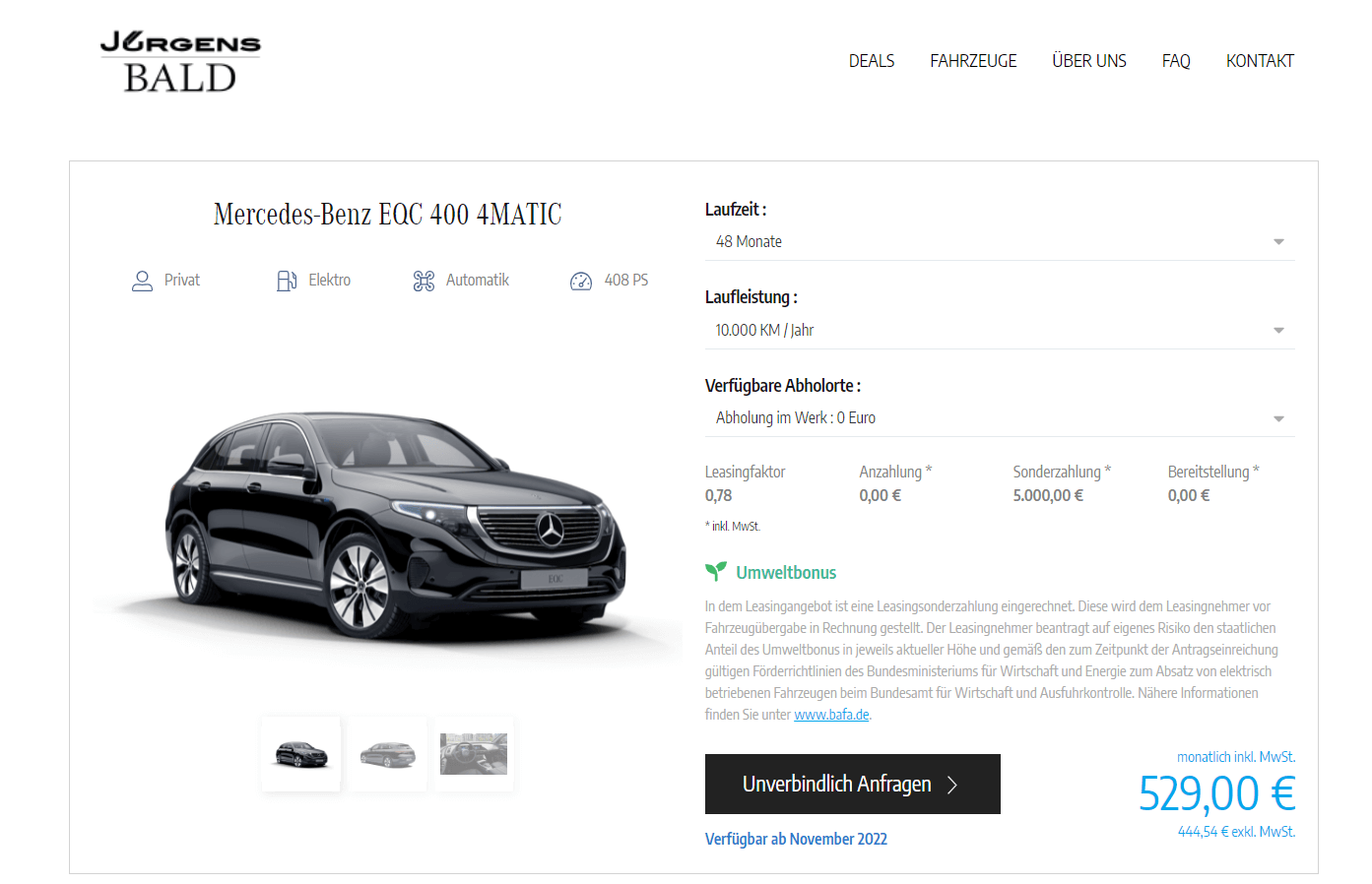Viewport: 1372px width, 884px height.
Task: Click the Unverbindlich Anfragen button
Action: (853, 785)
